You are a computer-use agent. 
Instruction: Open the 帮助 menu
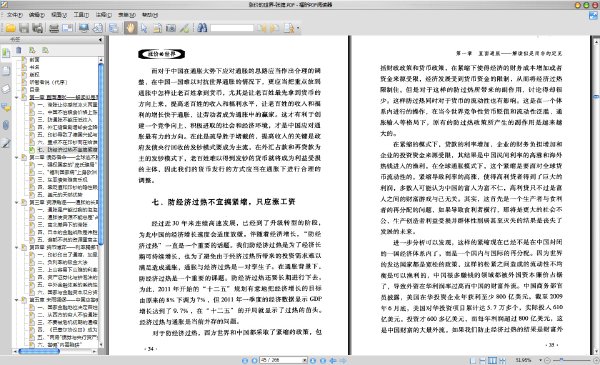[150, 15]
